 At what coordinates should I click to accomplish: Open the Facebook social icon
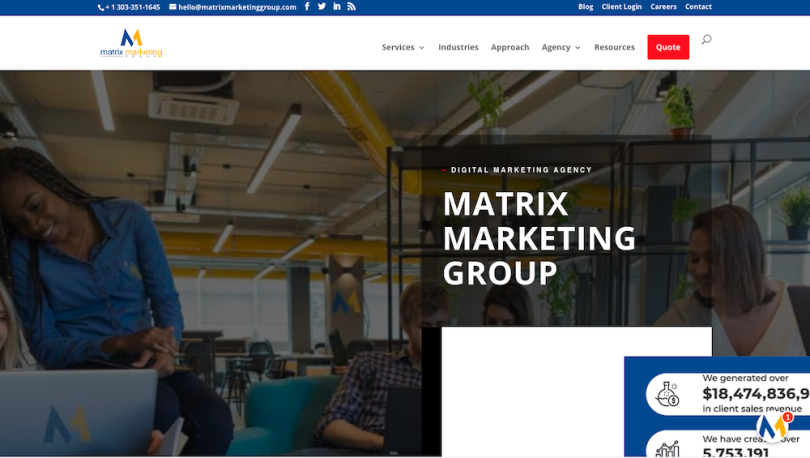tap(307, 7)
